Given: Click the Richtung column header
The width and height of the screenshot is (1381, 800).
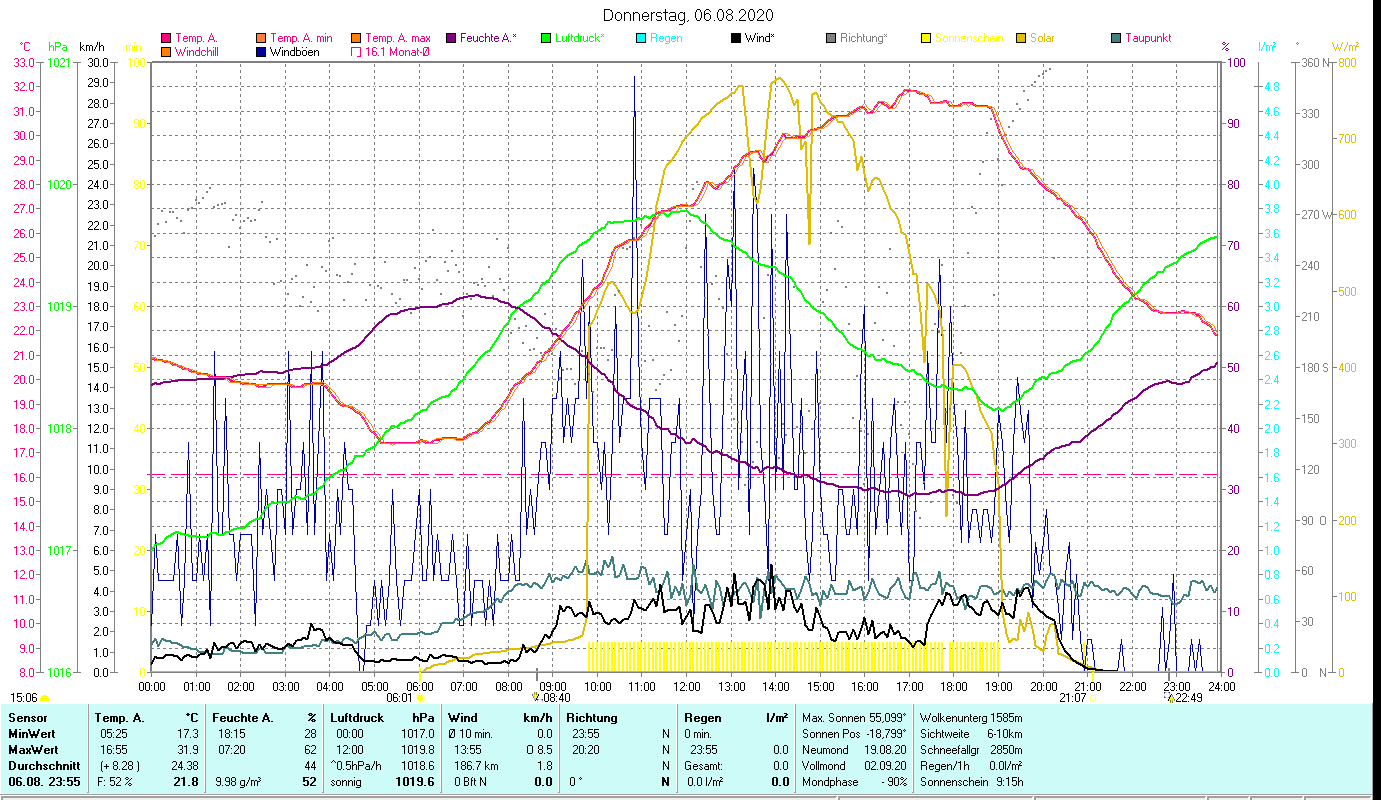Looking at the screenshot, I should 592,718.
